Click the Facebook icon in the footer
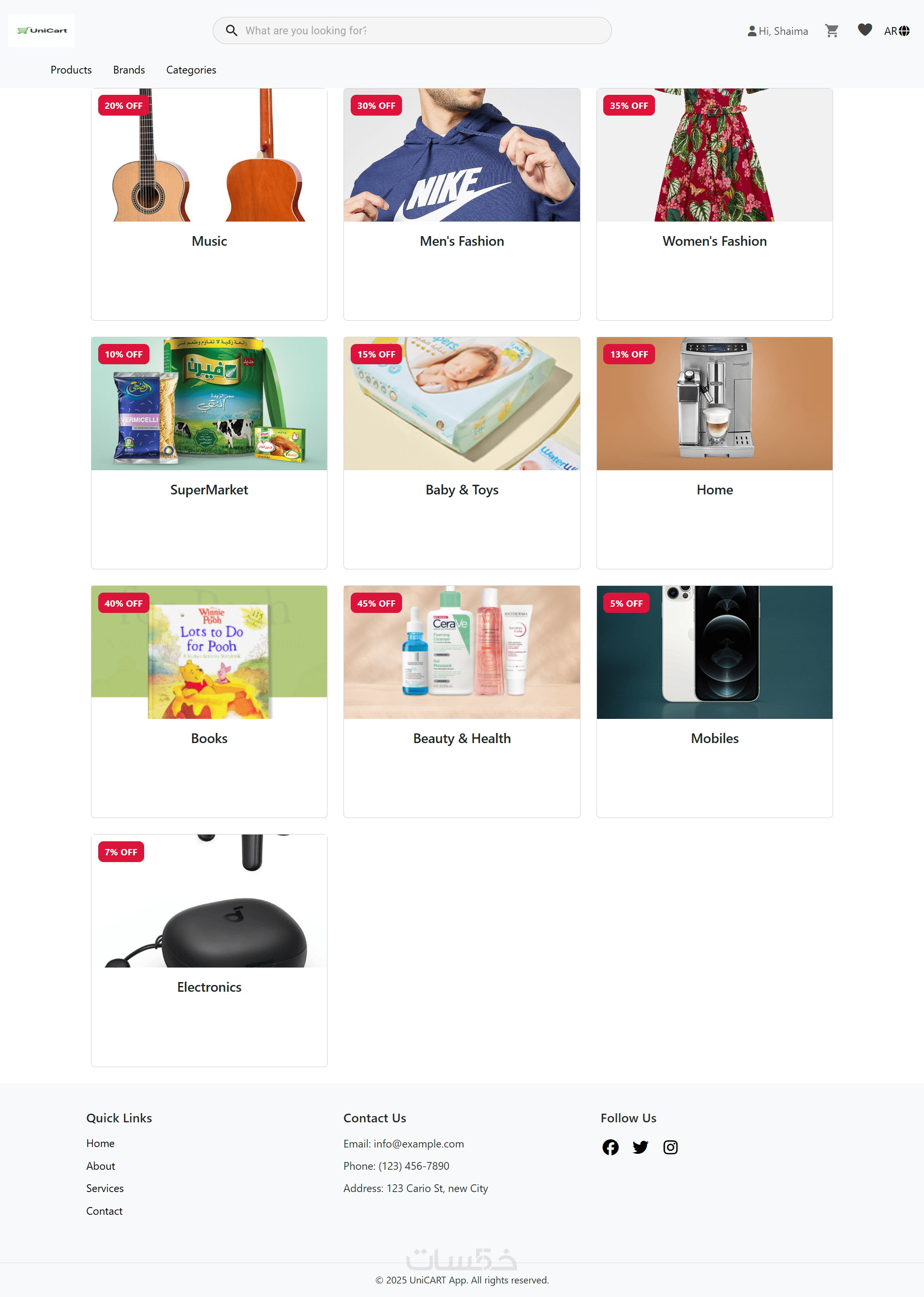Viewport: 924px width, 1297px height. tap(610, 1147)
